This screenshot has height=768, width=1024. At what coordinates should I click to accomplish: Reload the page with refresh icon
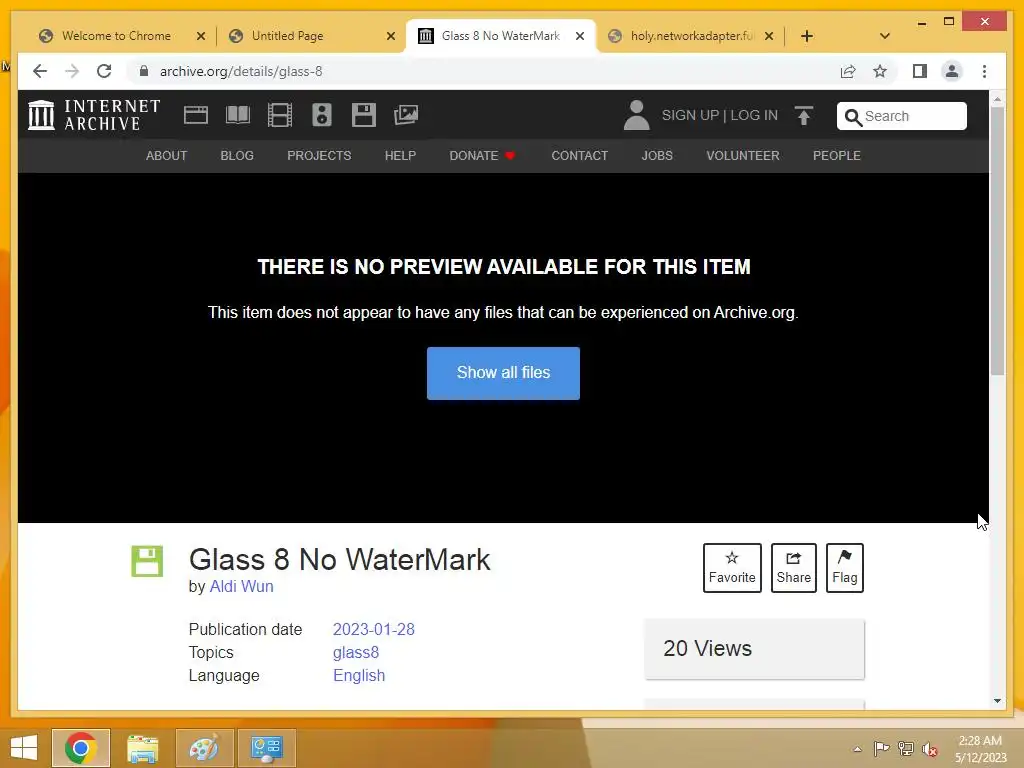coord(104,71)
